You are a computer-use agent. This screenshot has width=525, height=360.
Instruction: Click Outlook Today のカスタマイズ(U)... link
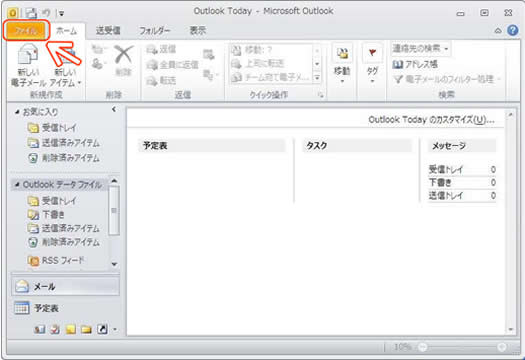(x=431, y=120)
